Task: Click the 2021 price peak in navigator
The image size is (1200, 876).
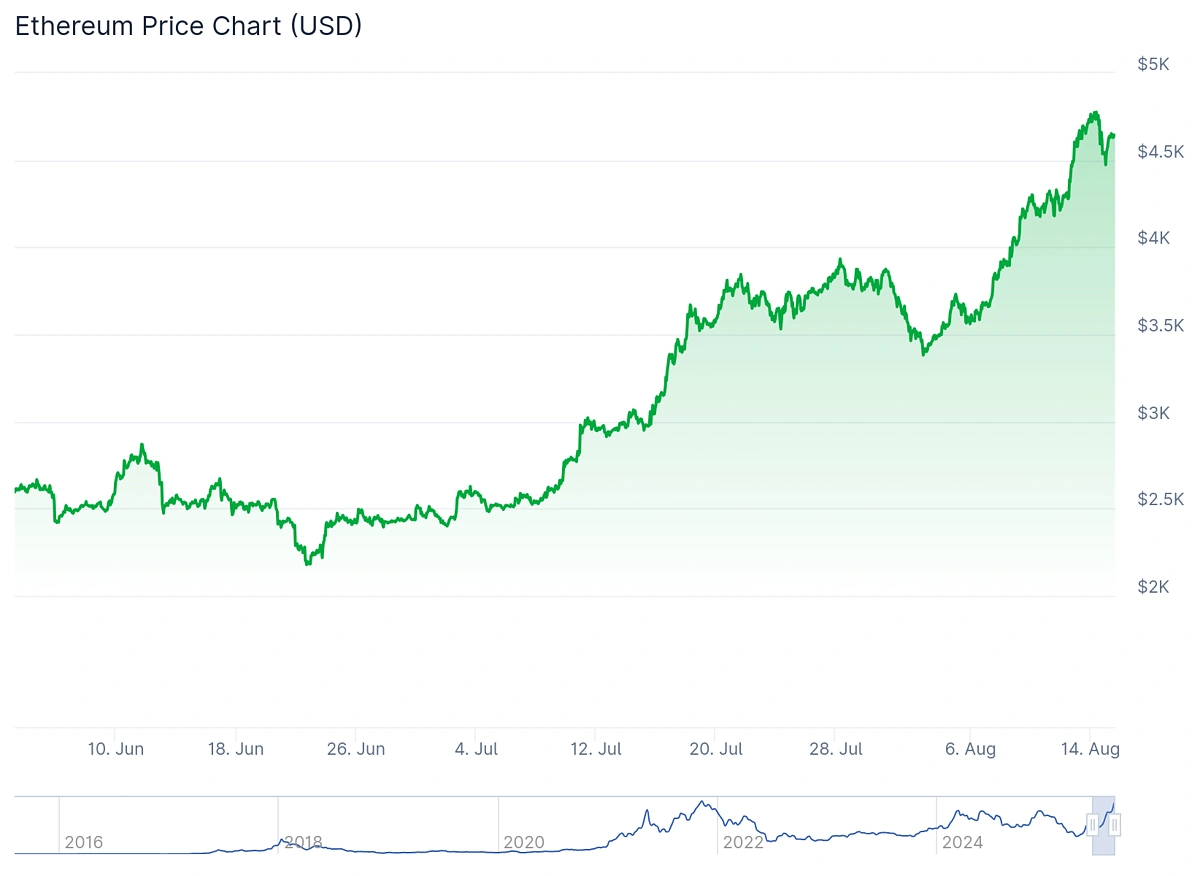Action: tap(704, 802)
